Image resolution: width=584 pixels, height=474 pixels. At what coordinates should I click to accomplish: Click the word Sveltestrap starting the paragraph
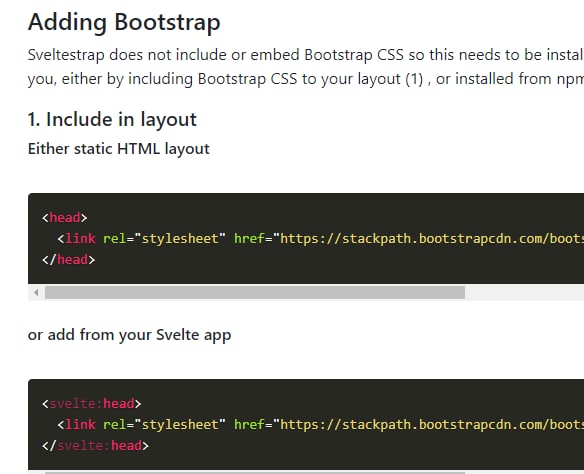(x=66, y=55)
